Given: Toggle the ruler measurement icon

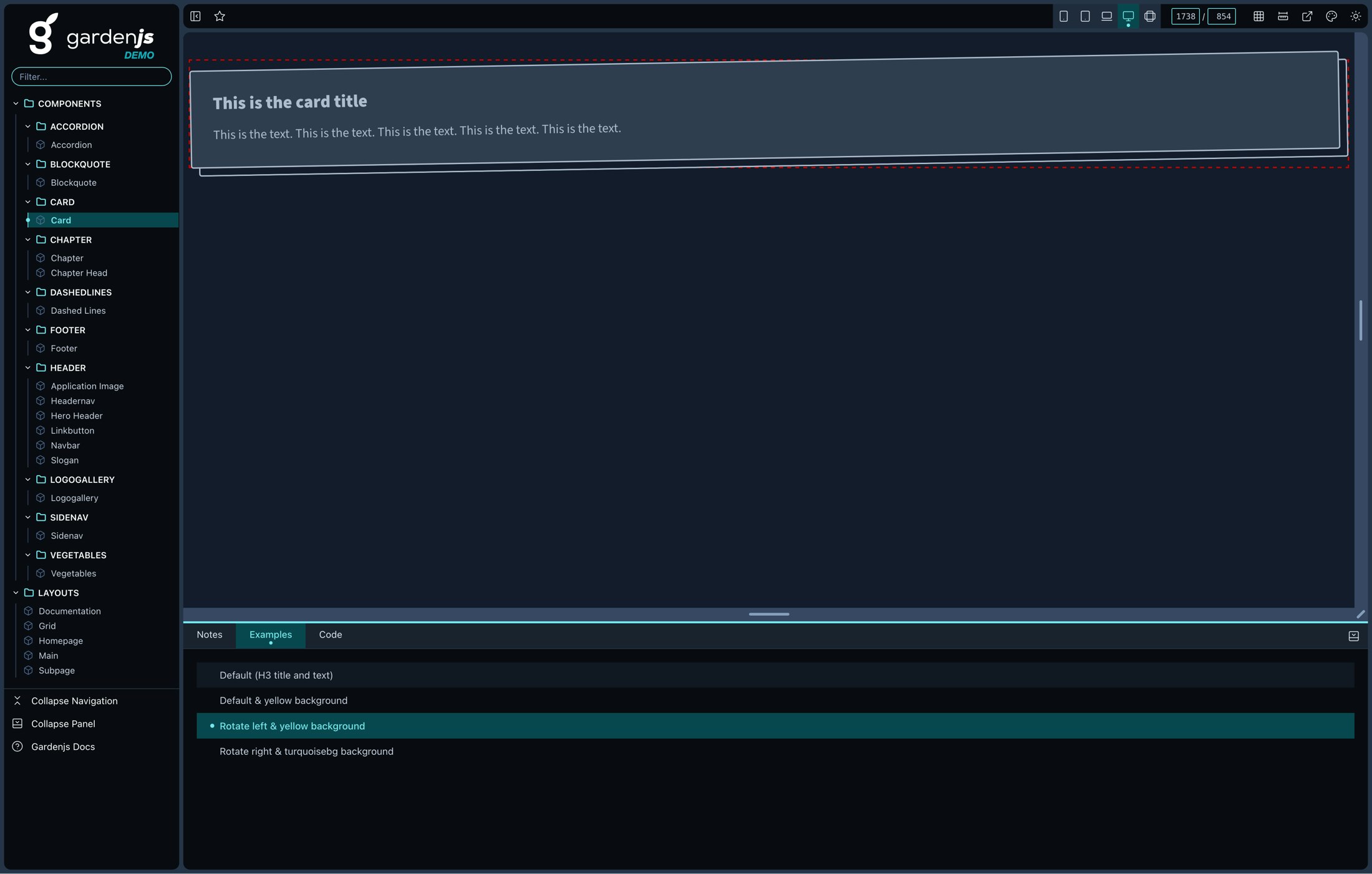Looking at the screenshot, I should [x=1283, y=16].
